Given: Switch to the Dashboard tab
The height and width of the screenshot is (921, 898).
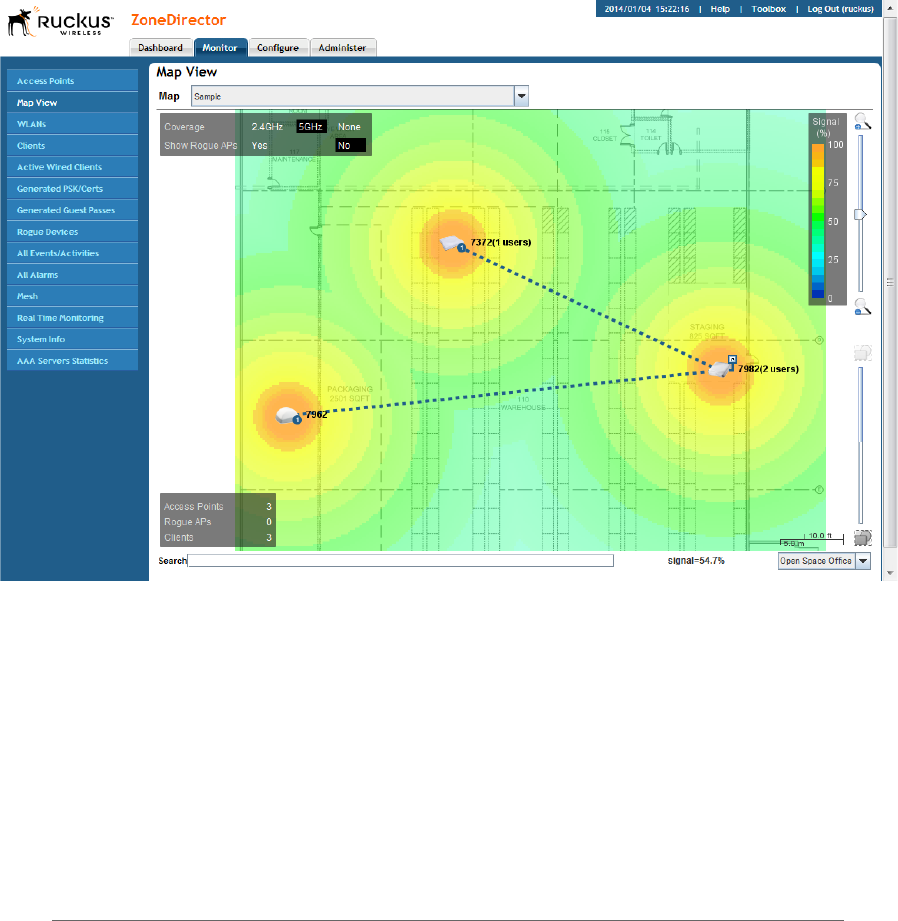Looking at the screenshot, I should pyautogui.click(x=160, y=48).
